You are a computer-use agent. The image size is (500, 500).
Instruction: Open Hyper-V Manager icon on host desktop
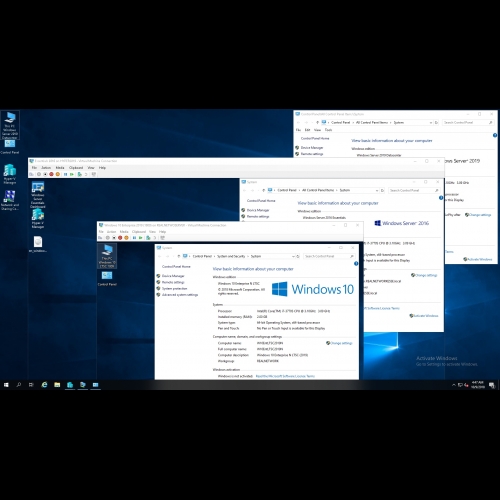(x=10, y=174)
